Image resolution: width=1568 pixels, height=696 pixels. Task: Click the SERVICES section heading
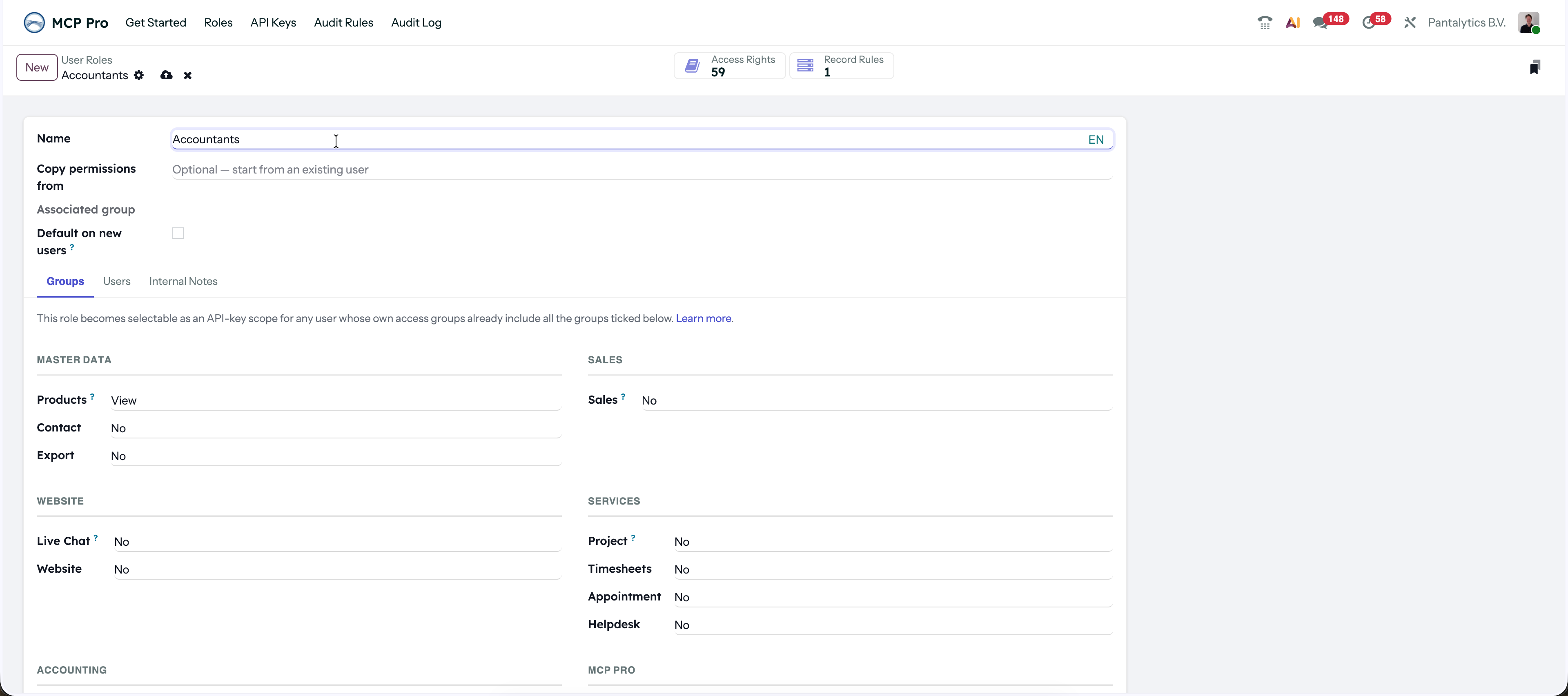coord(614,501)
